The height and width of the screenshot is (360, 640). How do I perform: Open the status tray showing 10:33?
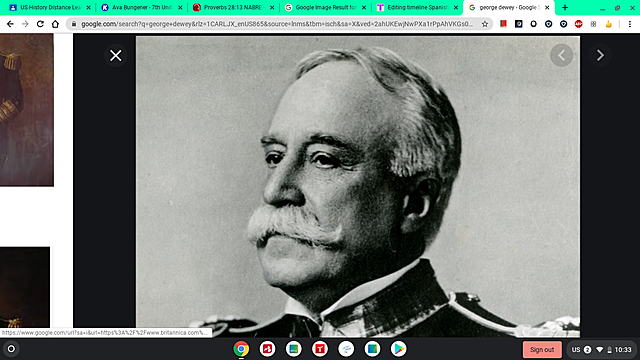click(x=601, y=349)
